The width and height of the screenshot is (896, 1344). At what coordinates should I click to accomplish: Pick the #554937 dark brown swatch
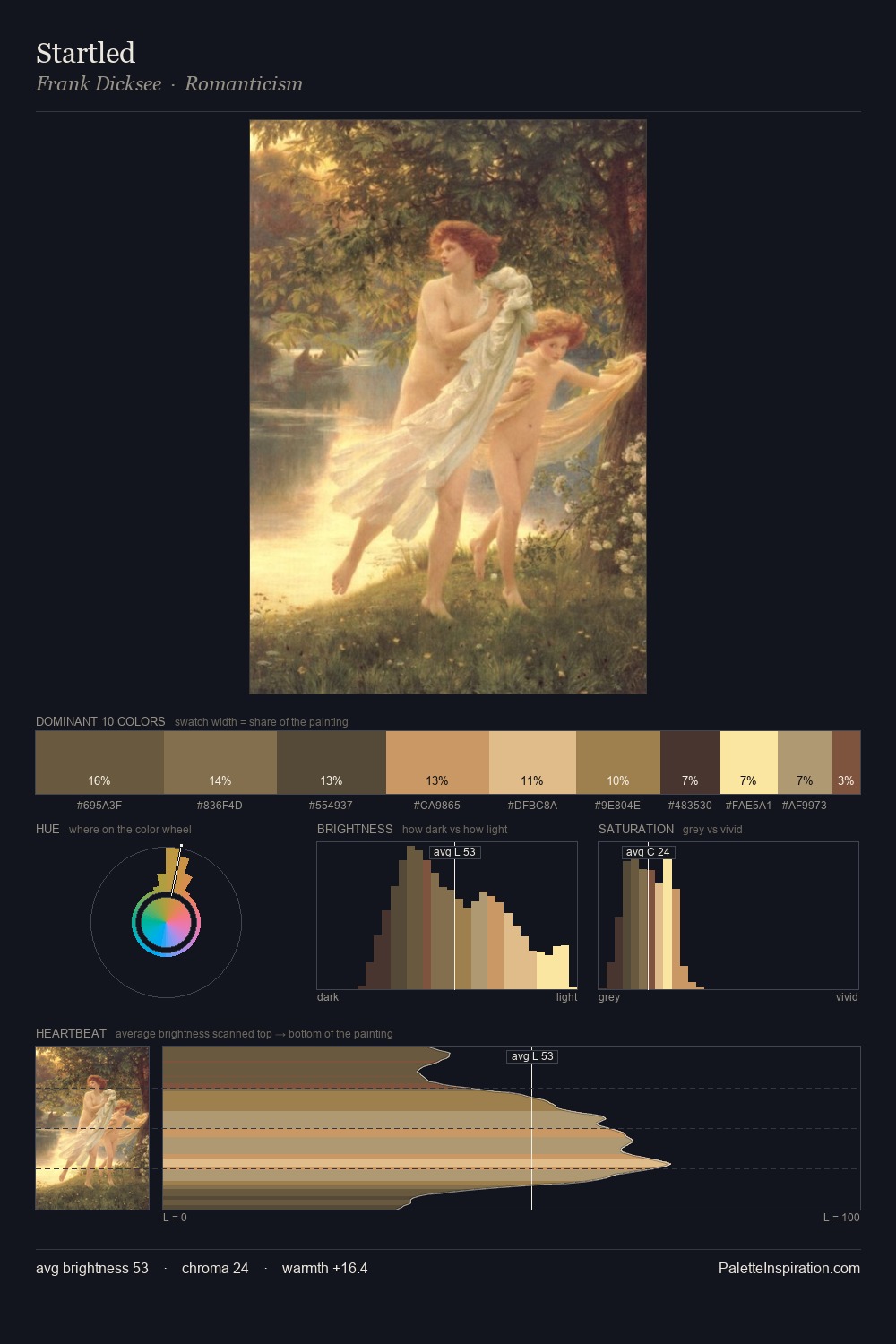(332, 762)
